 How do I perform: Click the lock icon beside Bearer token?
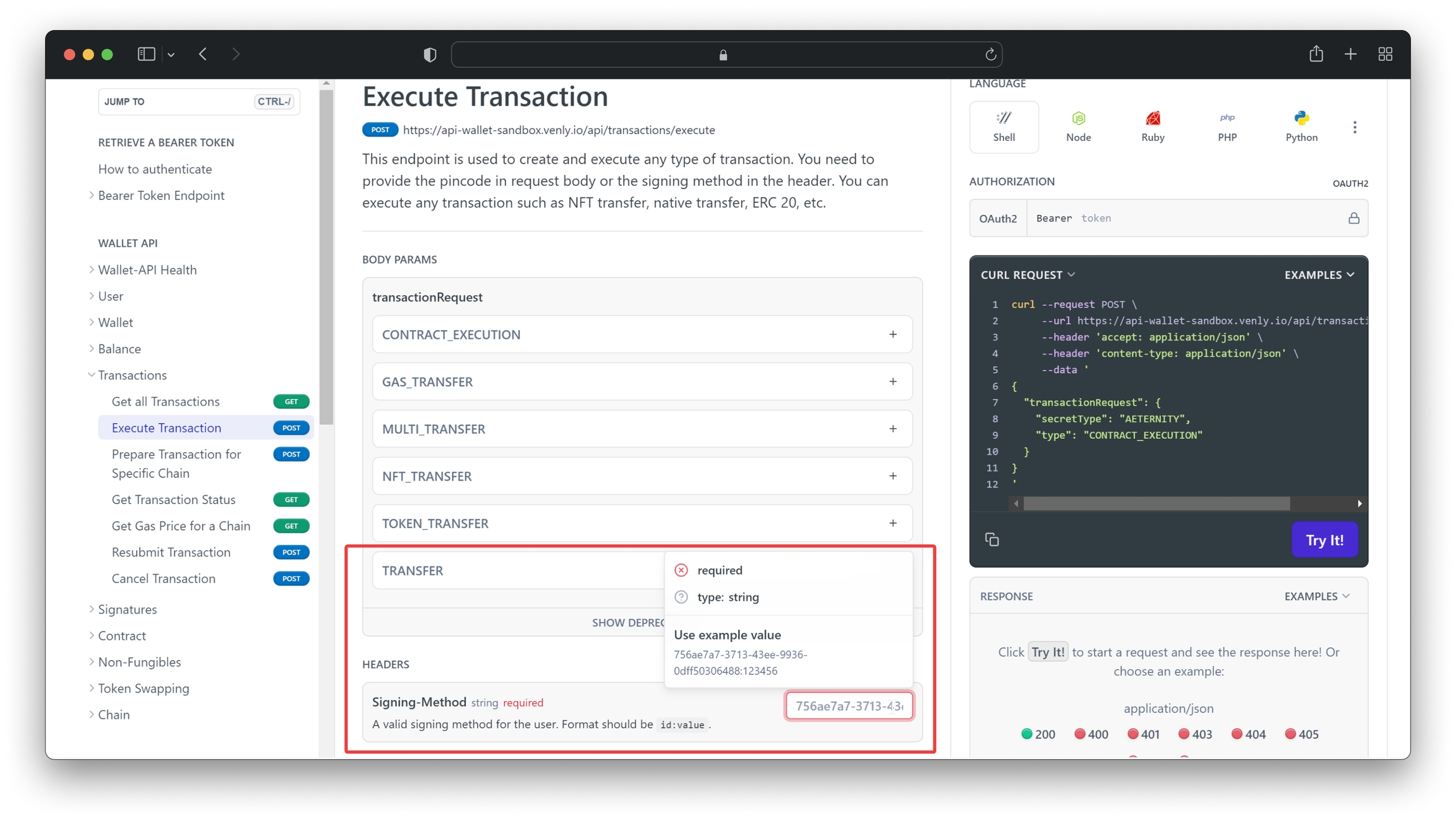1354,217
